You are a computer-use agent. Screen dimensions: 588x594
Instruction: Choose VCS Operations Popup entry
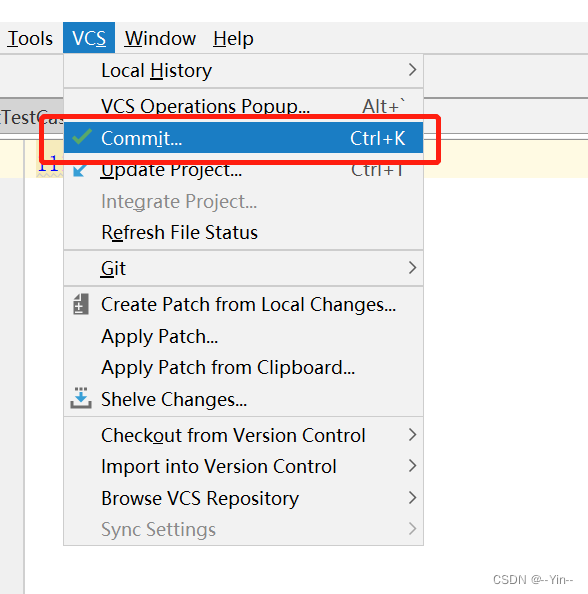tap(243, 105)
